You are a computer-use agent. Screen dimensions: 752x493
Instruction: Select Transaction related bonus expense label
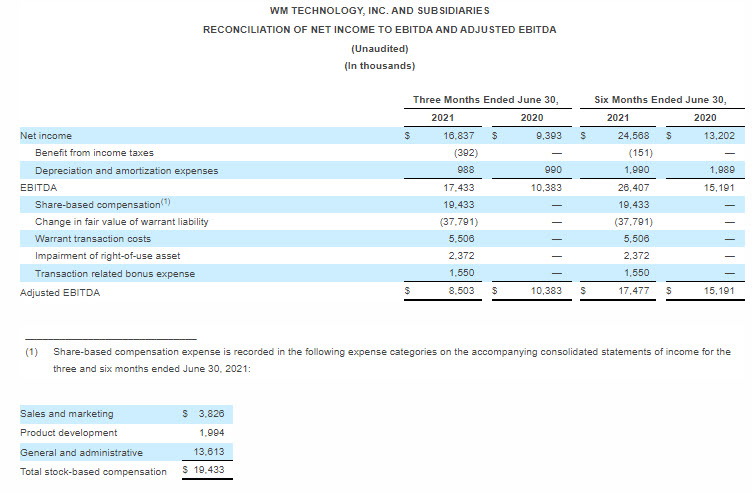click(115, 274)
